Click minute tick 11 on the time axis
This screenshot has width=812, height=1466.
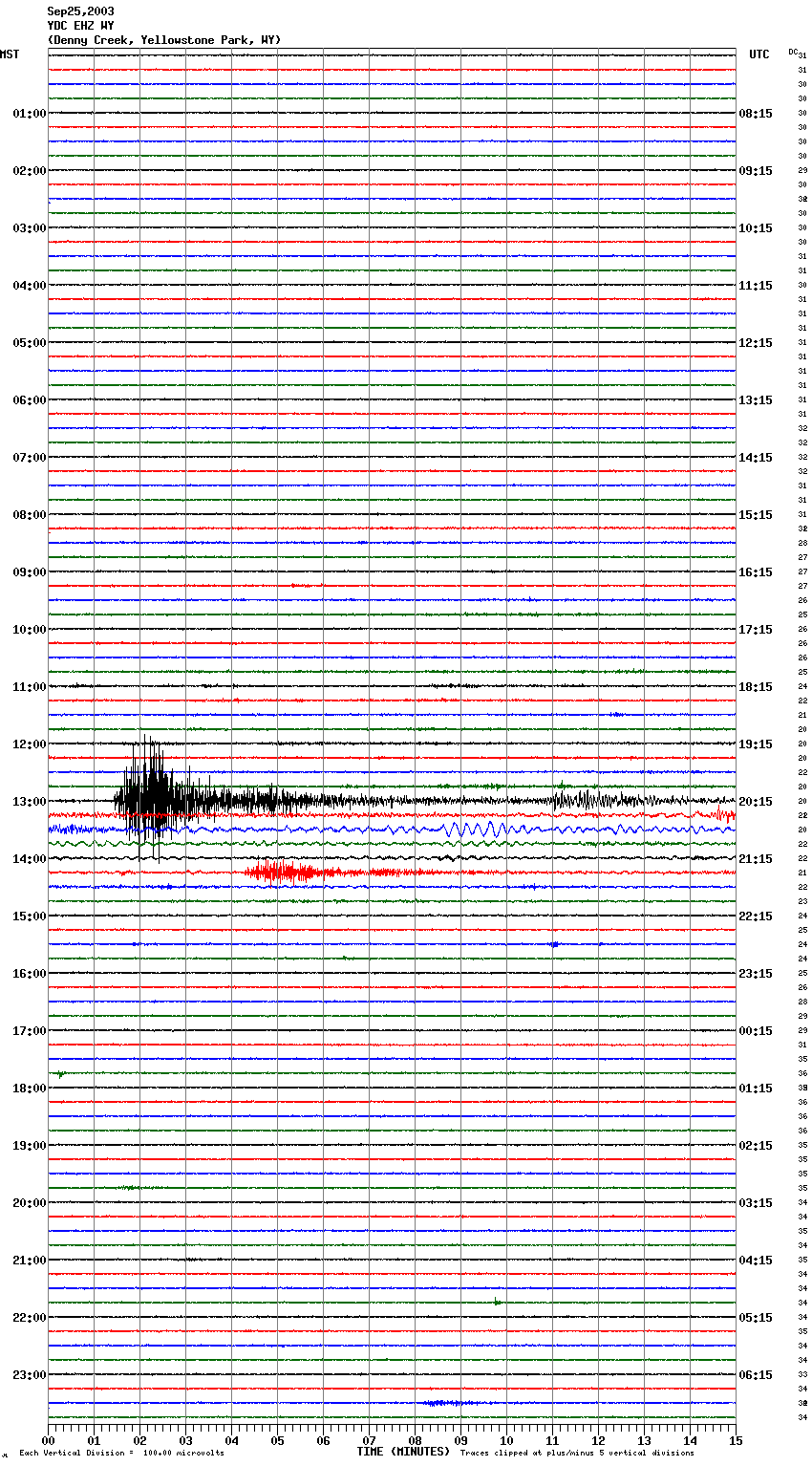[x=552, y=1440]
